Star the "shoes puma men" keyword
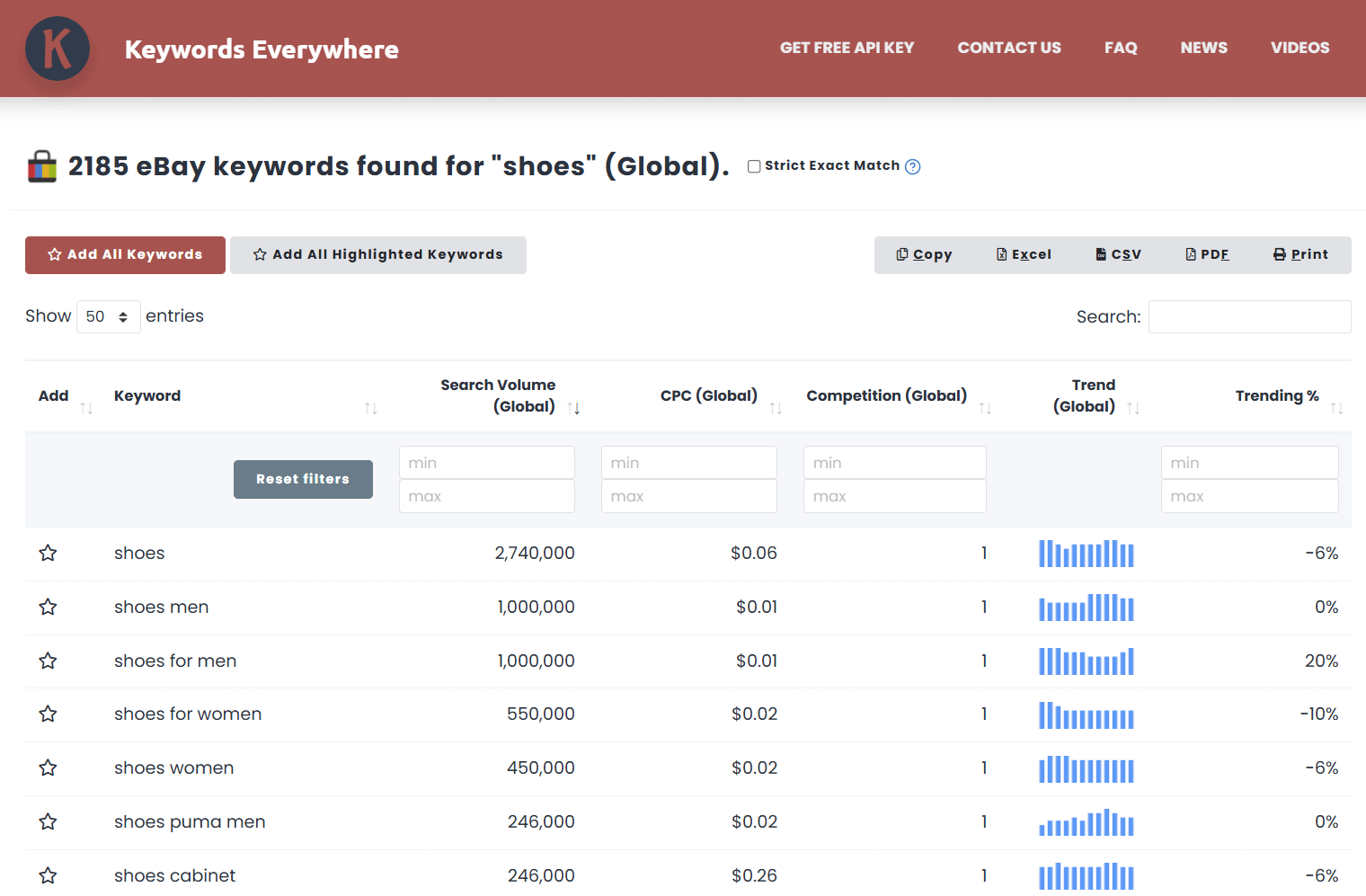The image size is (1366, 896). coord(49,821)
